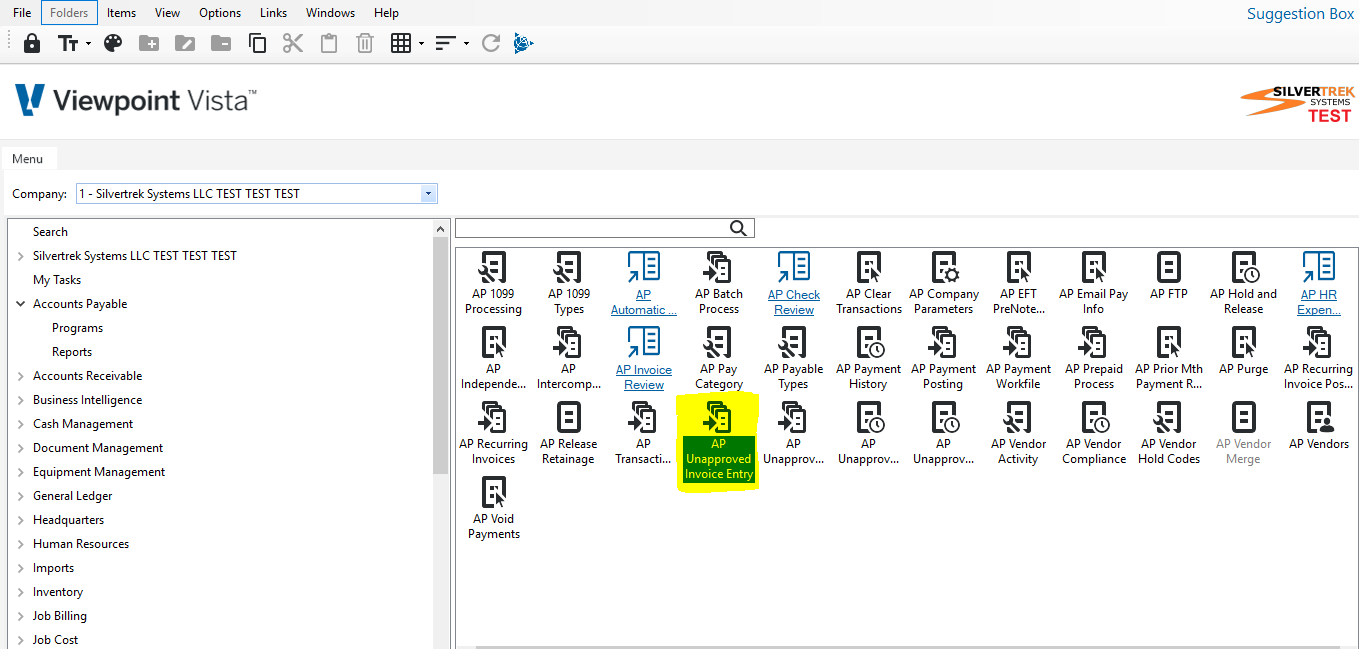Screen dimensions: 1359x649
Task: Open AP Payment History
Action: tap(869, 358)
